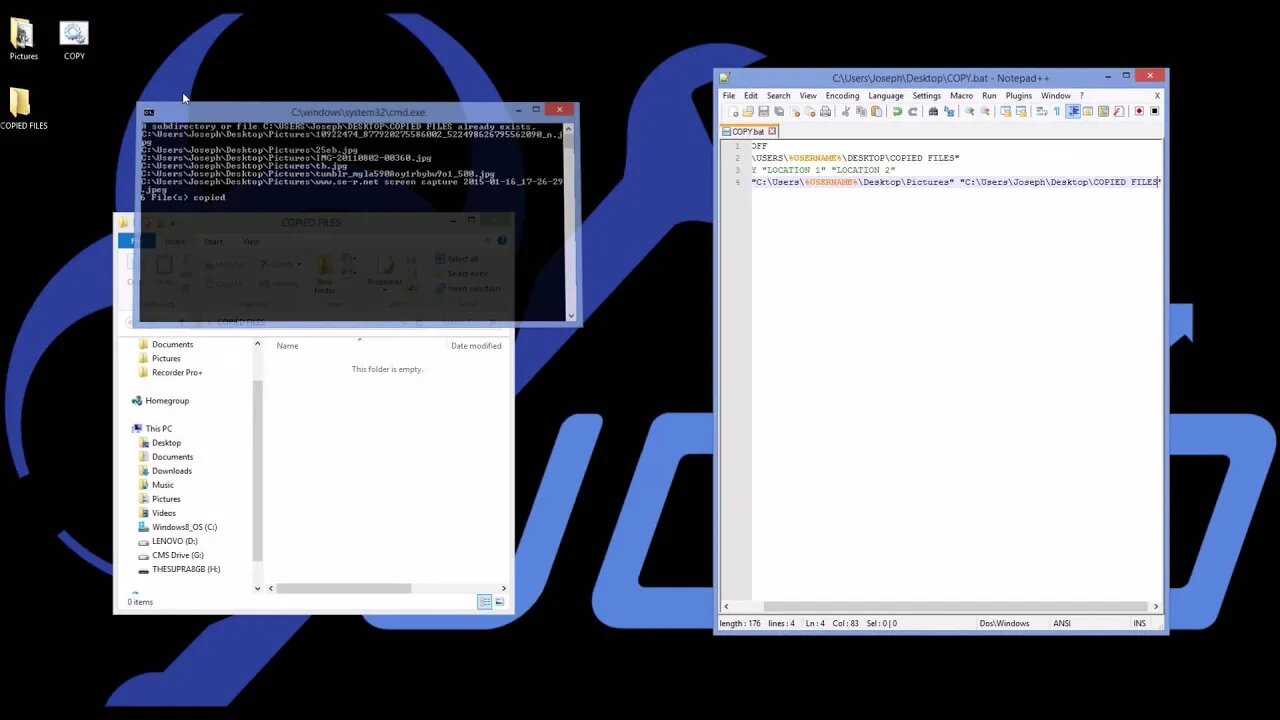The image size is (1280, 720).
Task: Close the COPY.bat tab with its X
Action: pyautogui.click(x=772, y=131)
